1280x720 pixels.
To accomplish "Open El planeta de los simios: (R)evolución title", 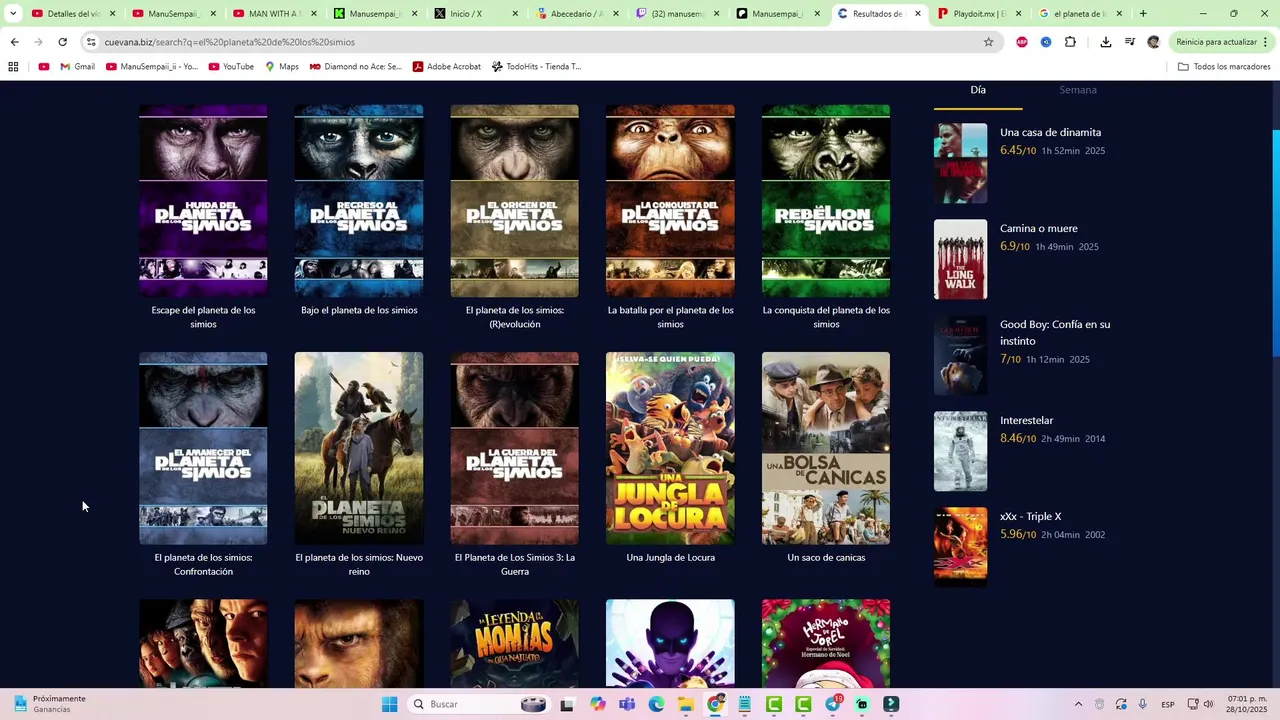I will coord(515,317).
